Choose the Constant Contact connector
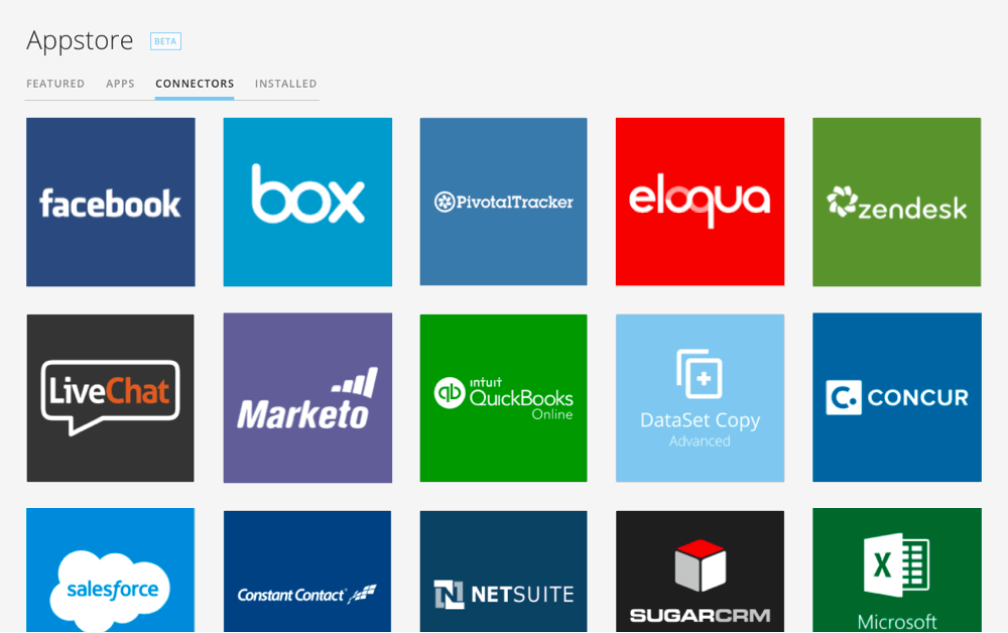 tap(307, 572)
